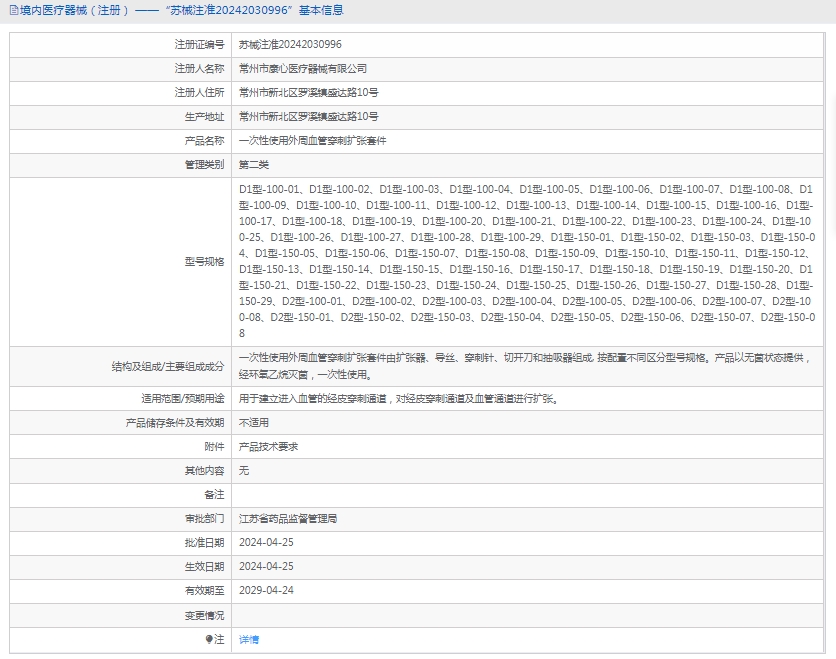The width and height of the screenshot is (836, 659).
Task: Select registration number value 苏械注准20242030996 in table
Action: pos(290,45)
